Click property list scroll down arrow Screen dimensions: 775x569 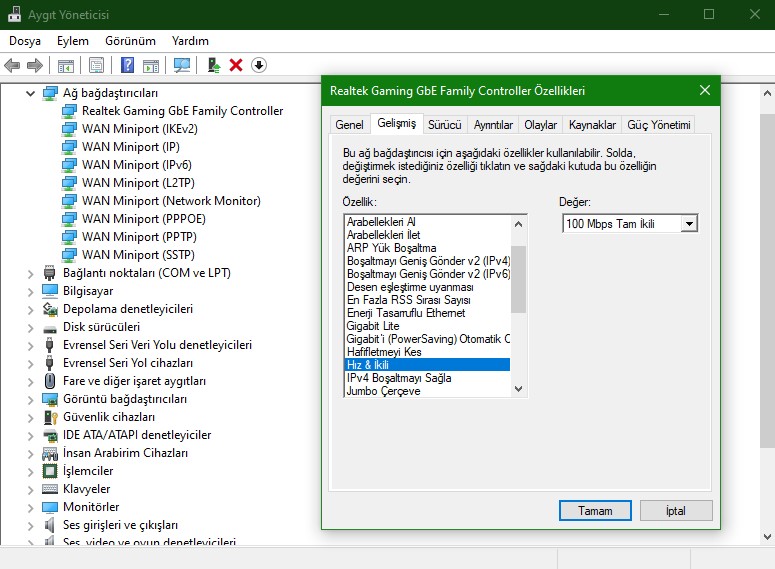tap(518, 389)
